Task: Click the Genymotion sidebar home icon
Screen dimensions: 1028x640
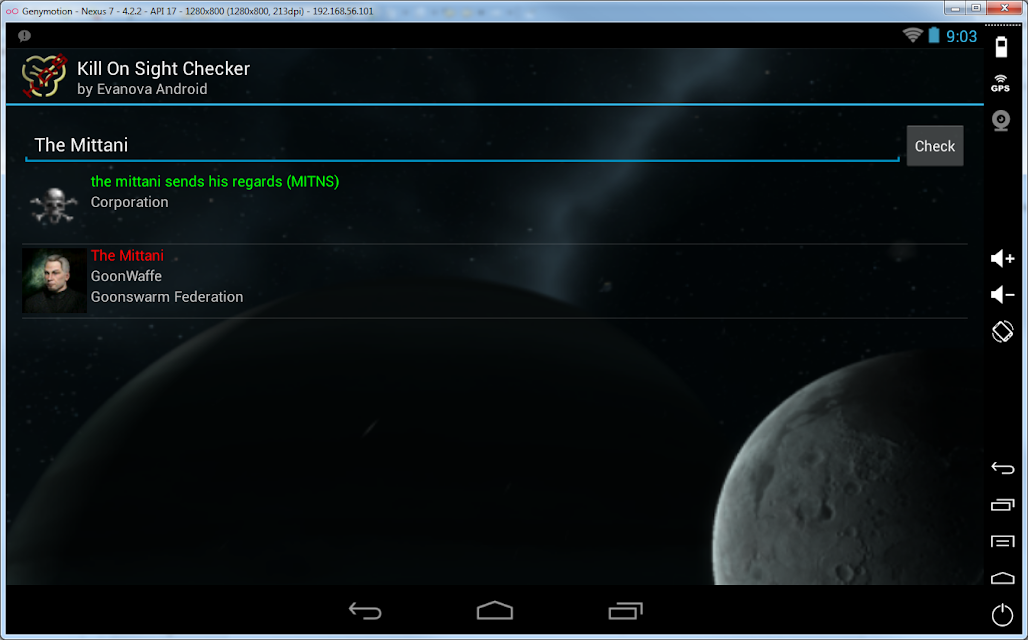Action: coord(1002,578)
